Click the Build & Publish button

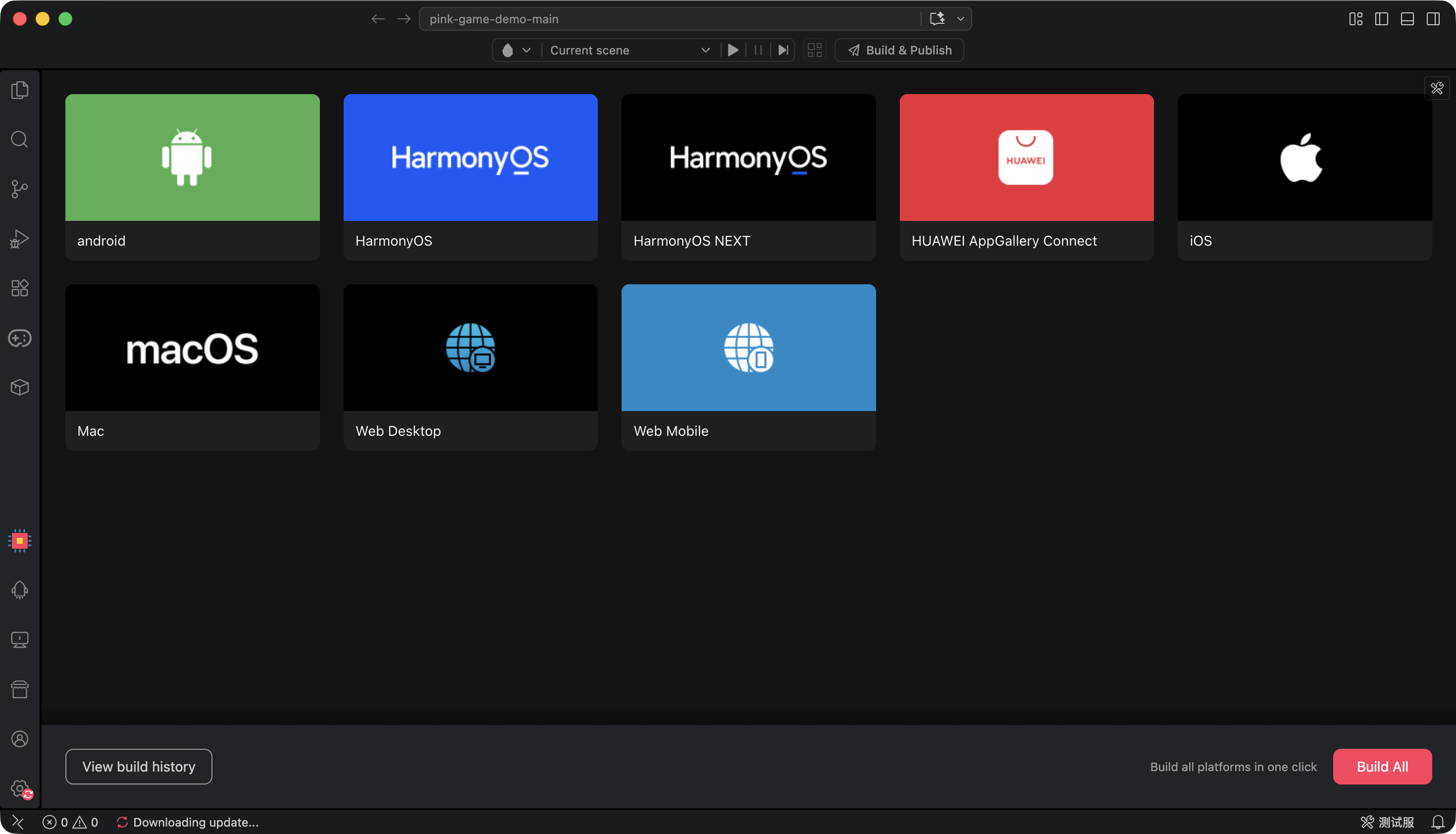coord(899,51)
